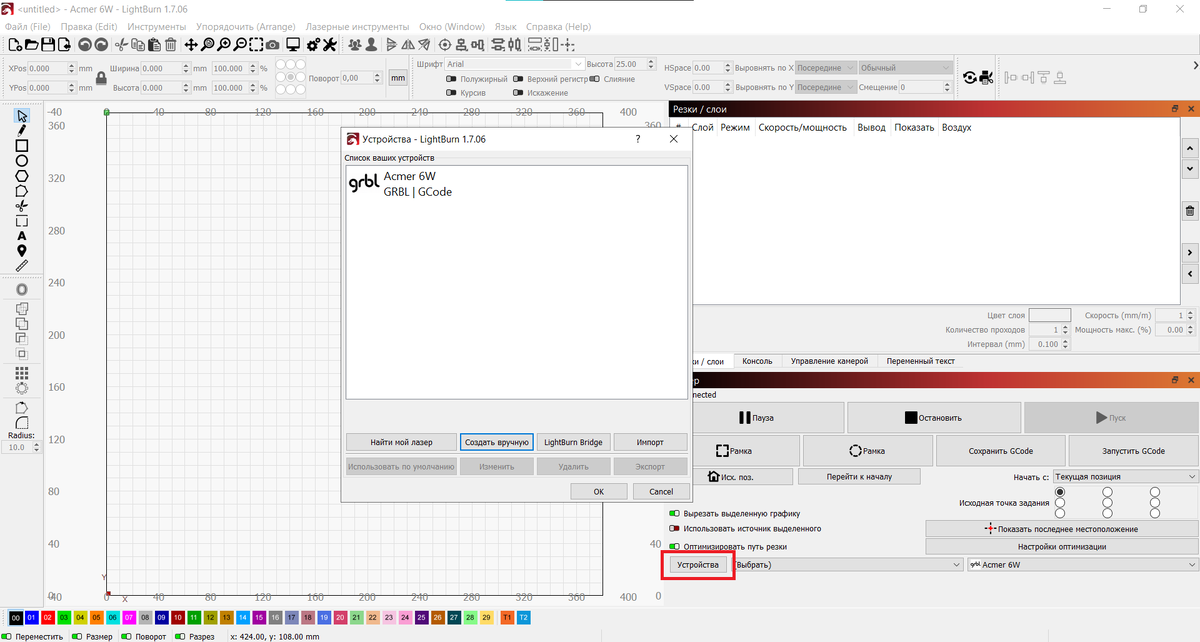Select Acmer 6W entry in device list
1200x642 pixels.
click(516, 184)
